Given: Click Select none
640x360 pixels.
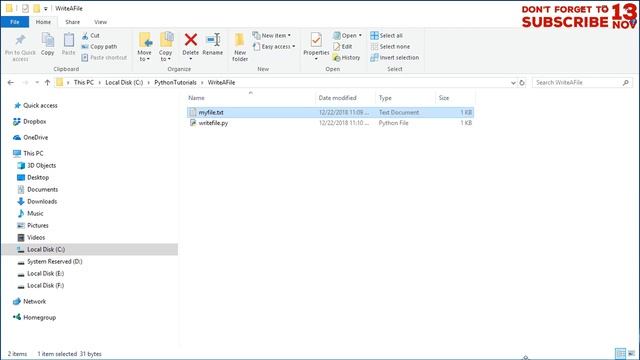Looking at the screenshot, I should (x=390, y=47).
